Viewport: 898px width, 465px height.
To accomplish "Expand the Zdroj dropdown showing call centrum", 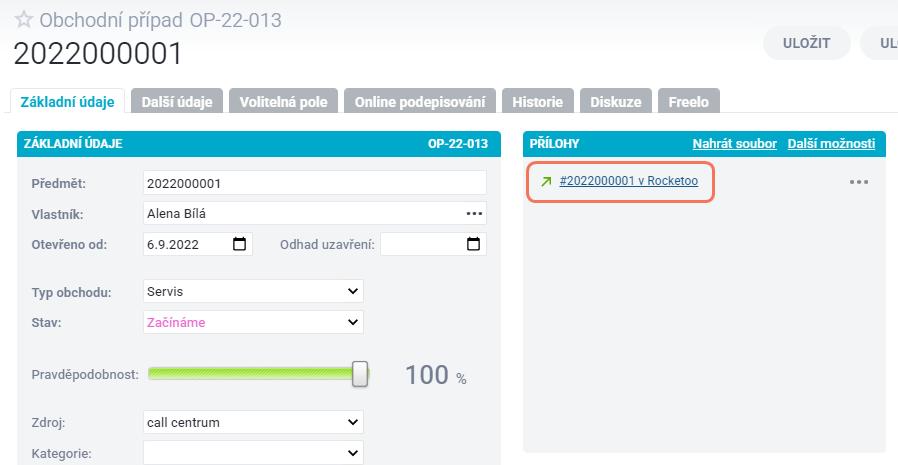I will 253,423.
